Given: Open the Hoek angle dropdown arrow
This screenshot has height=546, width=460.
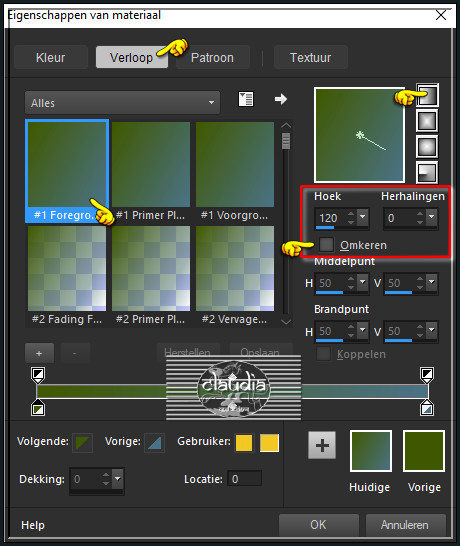Looking at the screenshot, I should [362, 217].
